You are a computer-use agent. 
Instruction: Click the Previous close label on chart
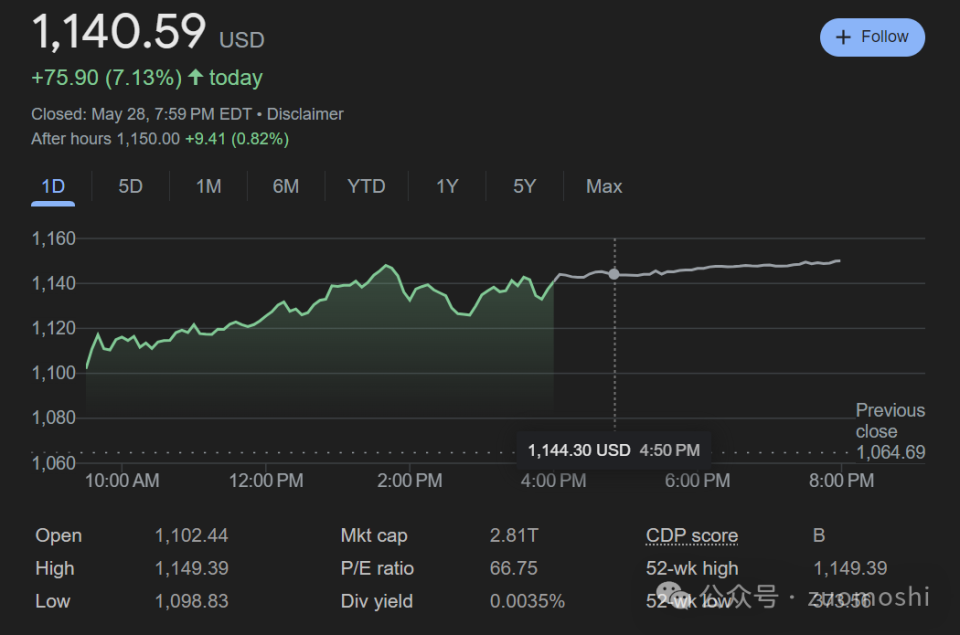coord(890,421)
